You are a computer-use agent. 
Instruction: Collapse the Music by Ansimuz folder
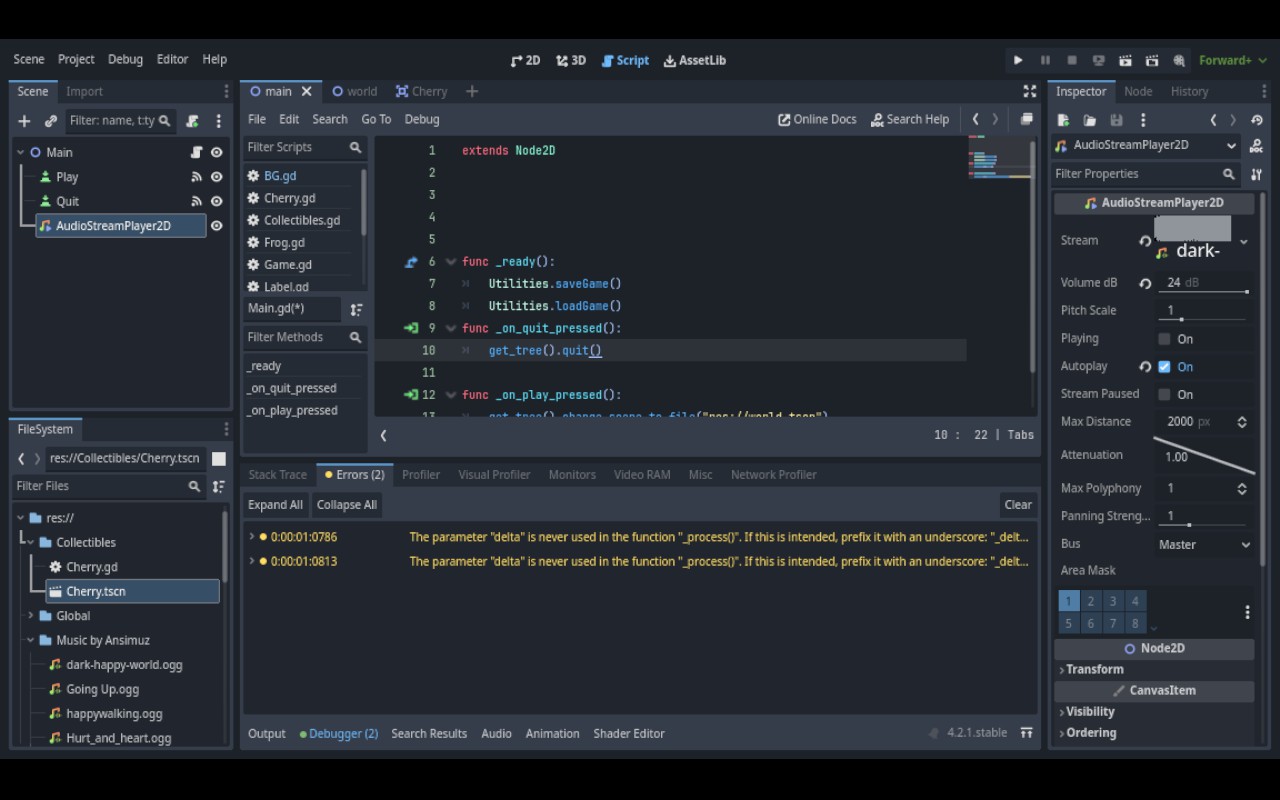[x=31, y=640]
